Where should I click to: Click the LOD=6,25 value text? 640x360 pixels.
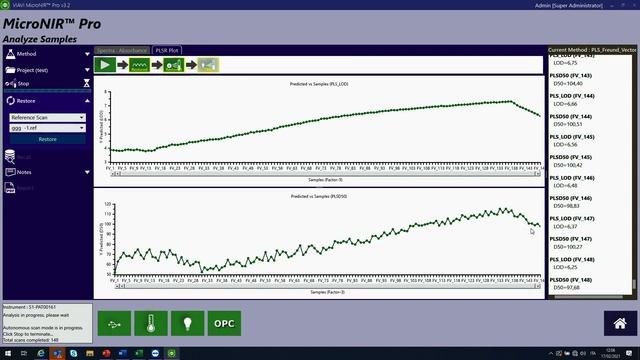(x=565, y=267)
